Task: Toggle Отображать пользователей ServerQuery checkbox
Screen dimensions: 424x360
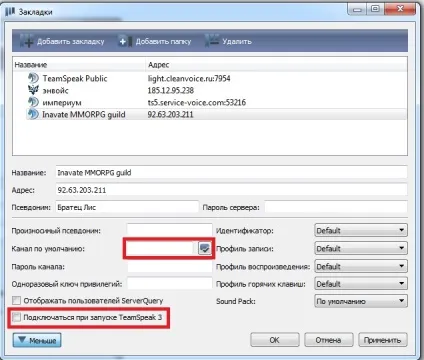Action: click(x=16, y=301)
